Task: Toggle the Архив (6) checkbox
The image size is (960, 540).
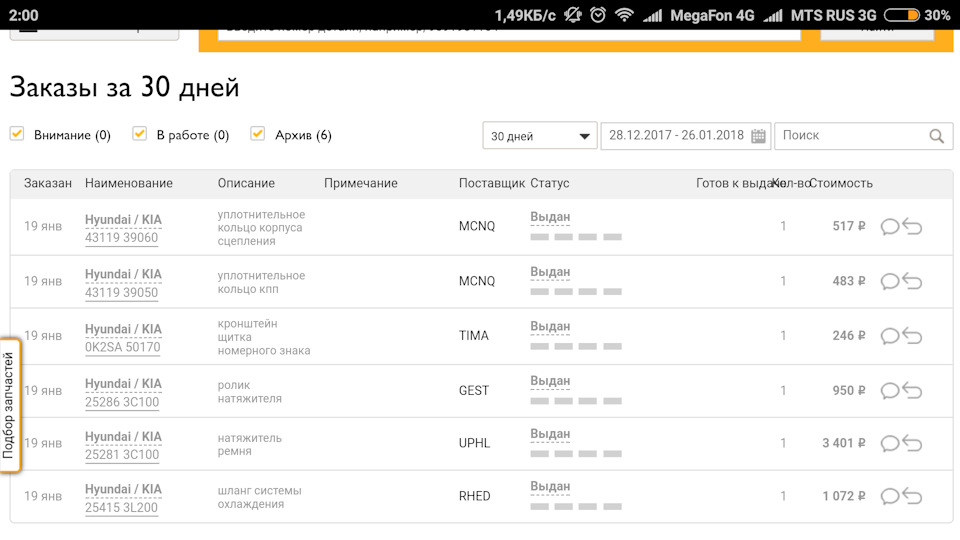Action: (258, 134)
